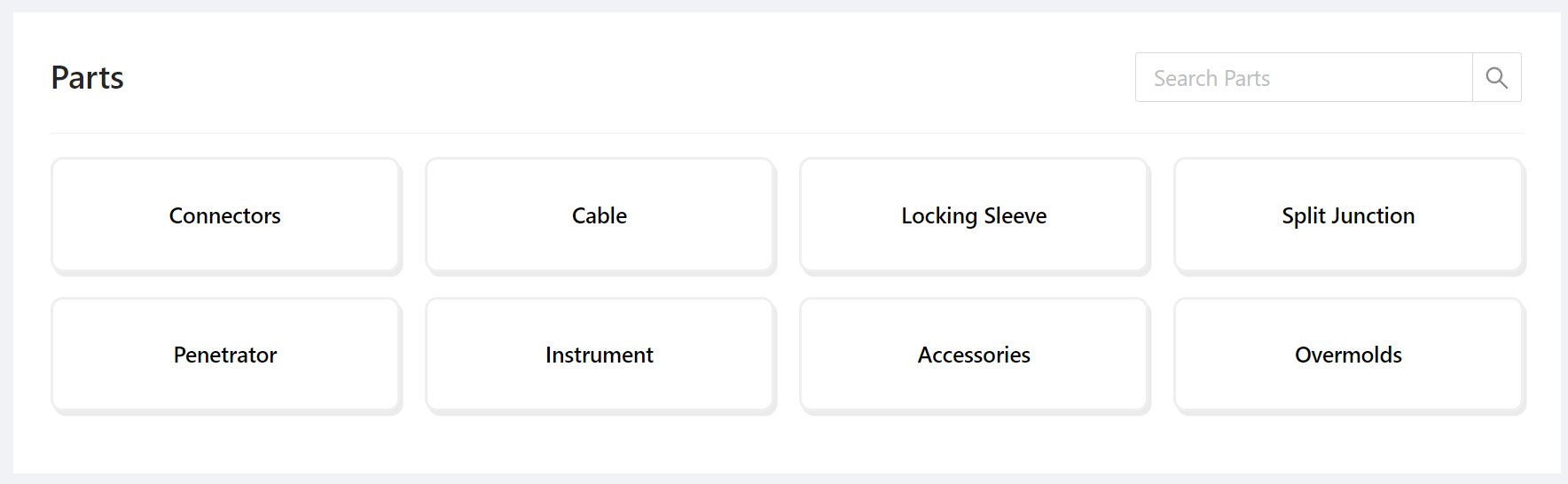Click the Cable label text

point(600,215)
